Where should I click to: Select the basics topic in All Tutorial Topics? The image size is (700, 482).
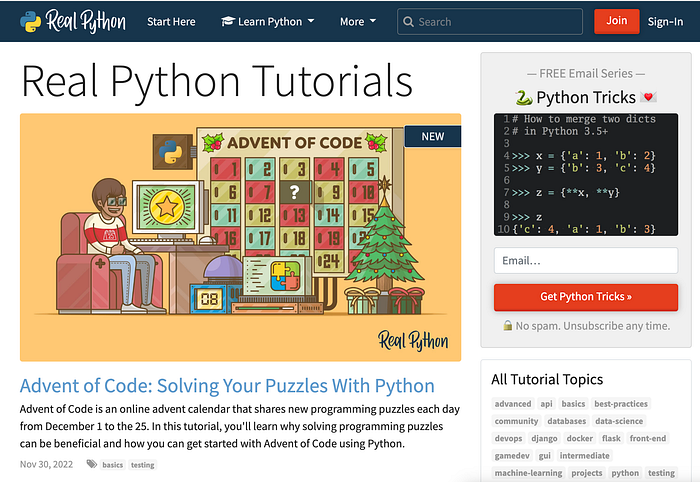573,404
